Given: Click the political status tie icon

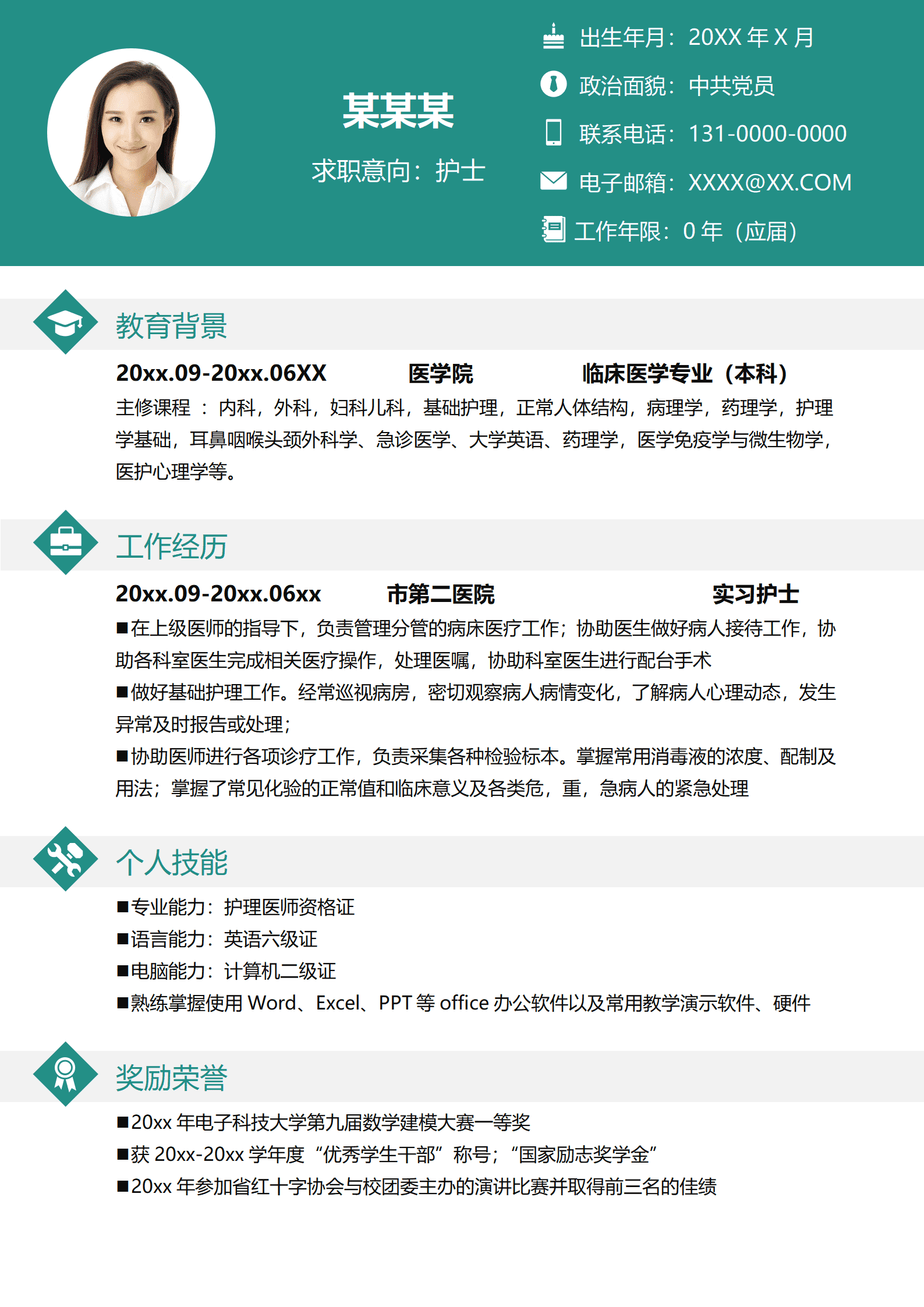Looking at the screenshot, I should 553,84.
